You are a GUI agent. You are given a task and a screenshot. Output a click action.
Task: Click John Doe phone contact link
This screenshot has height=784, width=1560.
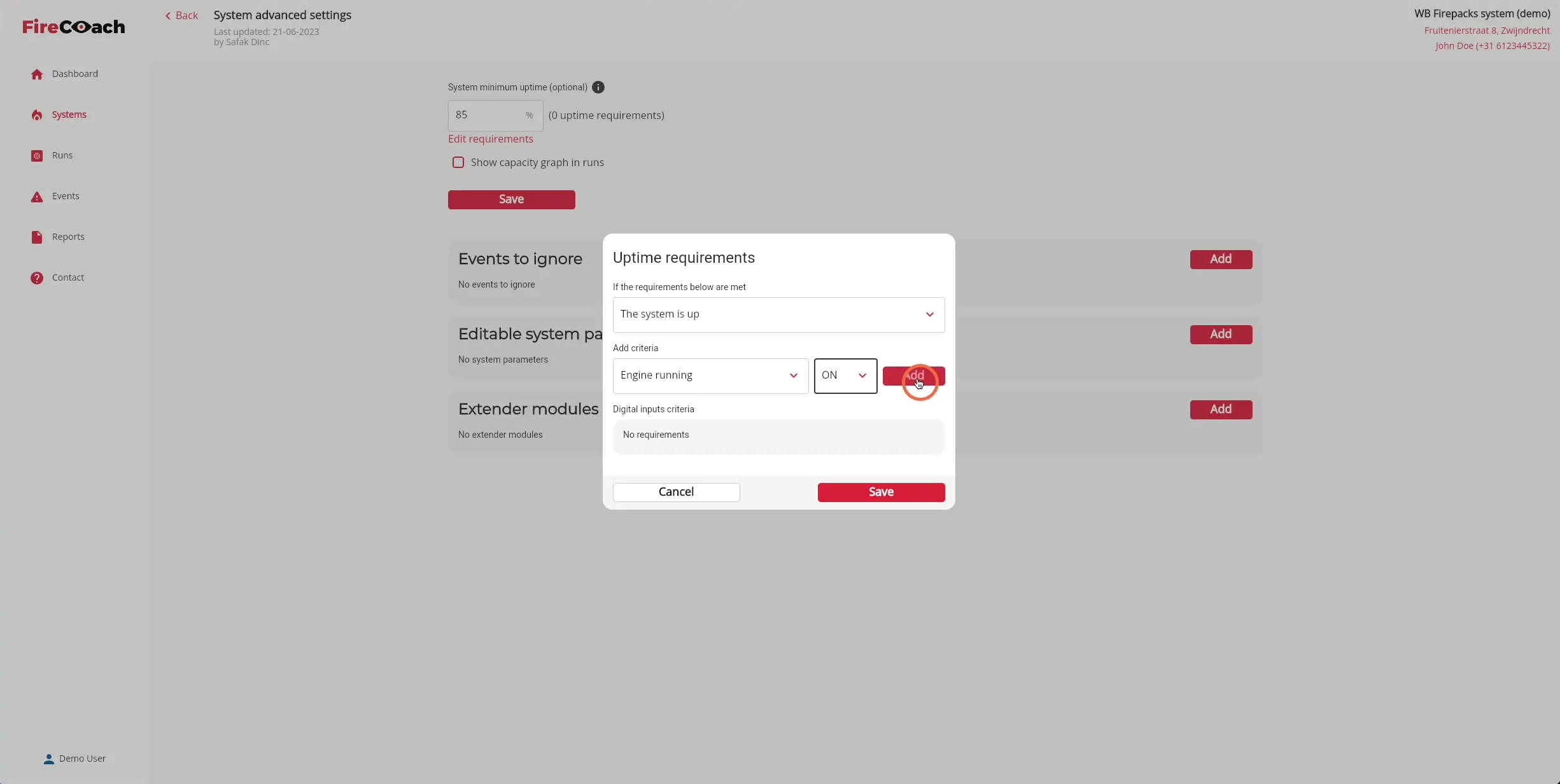1493,46
